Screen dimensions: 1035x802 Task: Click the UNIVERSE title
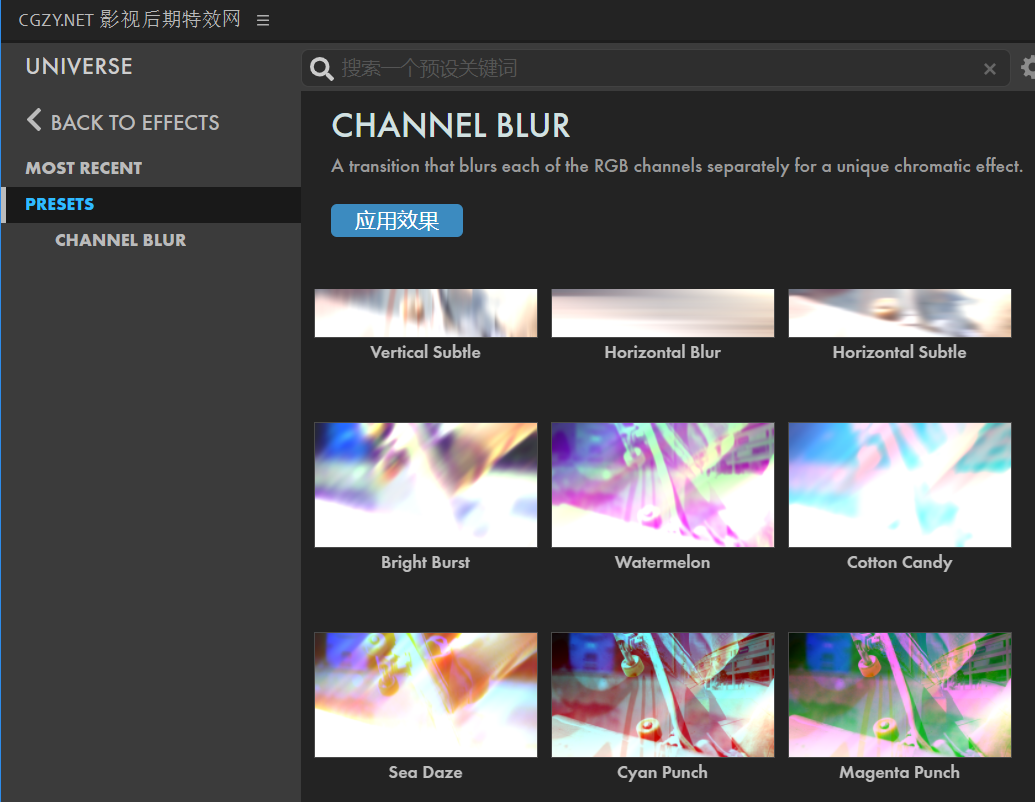coord(79,67)
